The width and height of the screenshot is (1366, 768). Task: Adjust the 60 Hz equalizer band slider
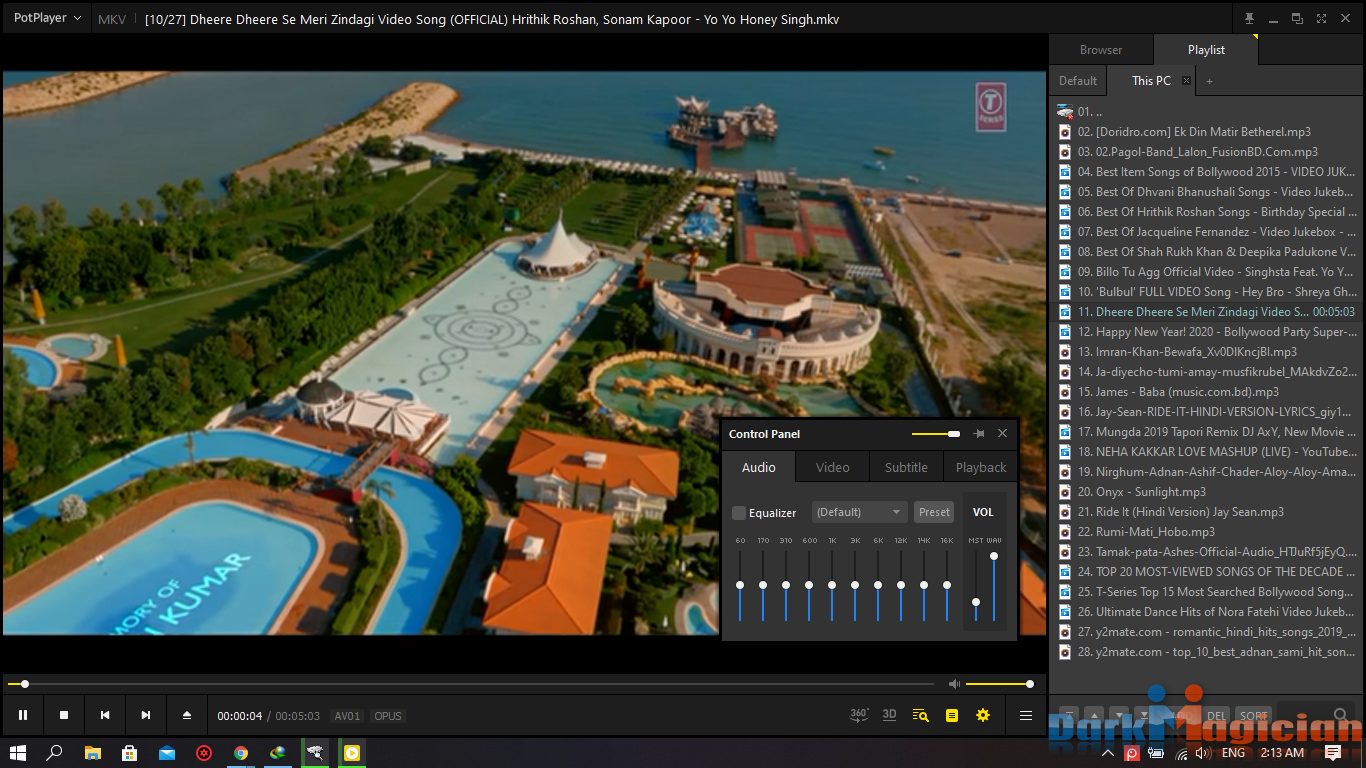[740, 585]
